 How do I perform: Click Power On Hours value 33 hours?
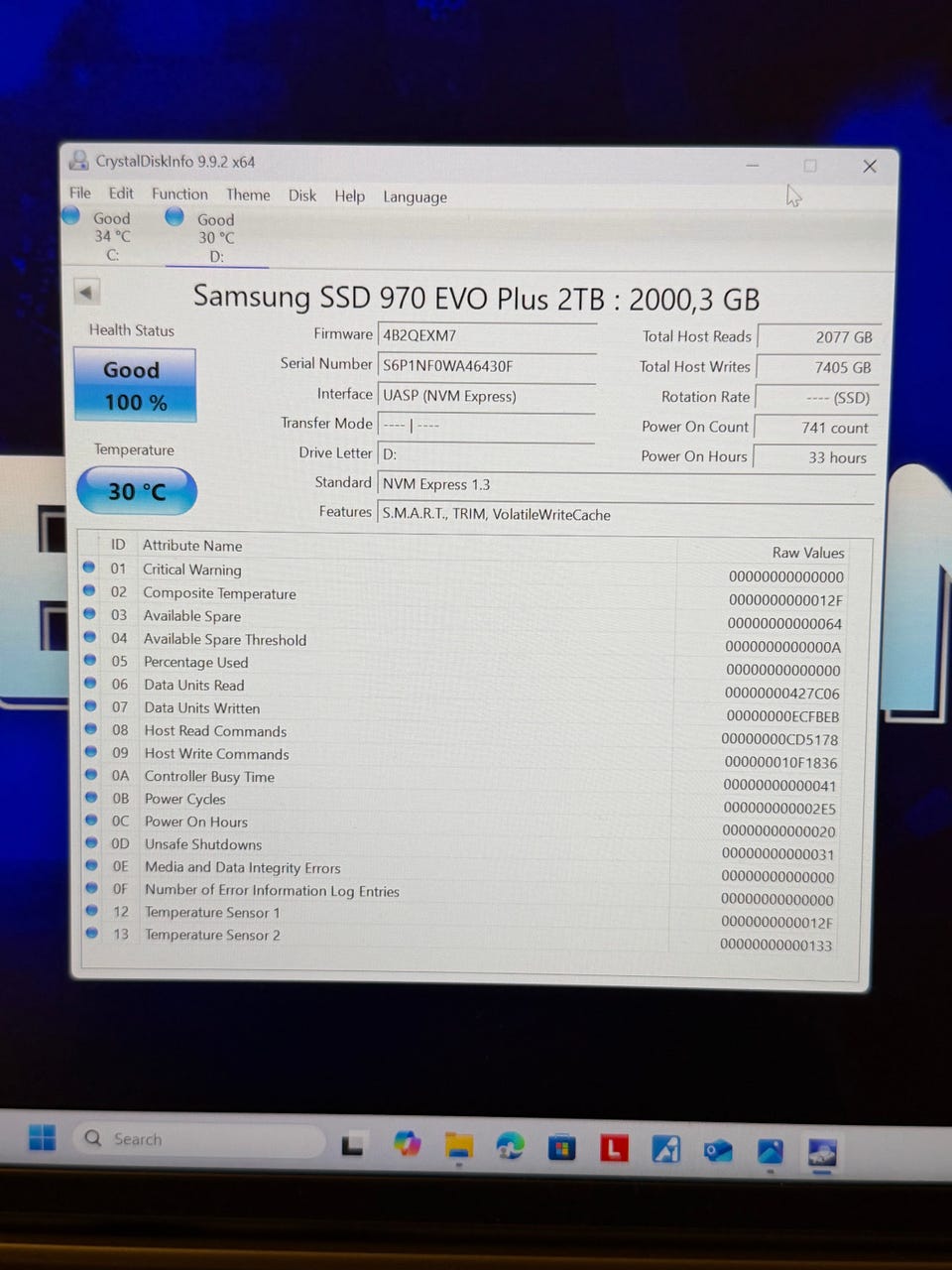pos(815,457)
